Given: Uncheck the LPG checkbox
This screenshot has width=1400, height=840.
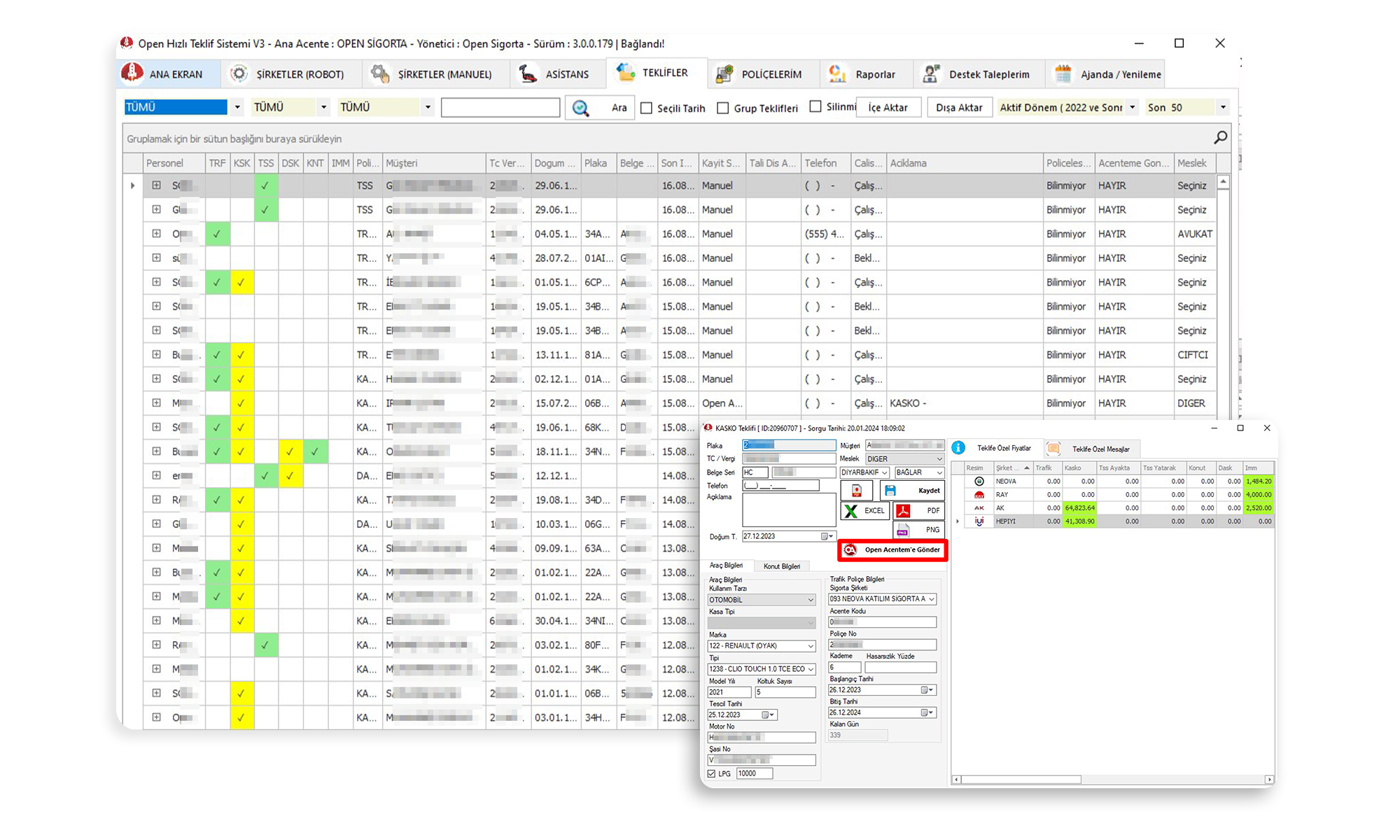Looking at the screenshot, I should 712,774.
